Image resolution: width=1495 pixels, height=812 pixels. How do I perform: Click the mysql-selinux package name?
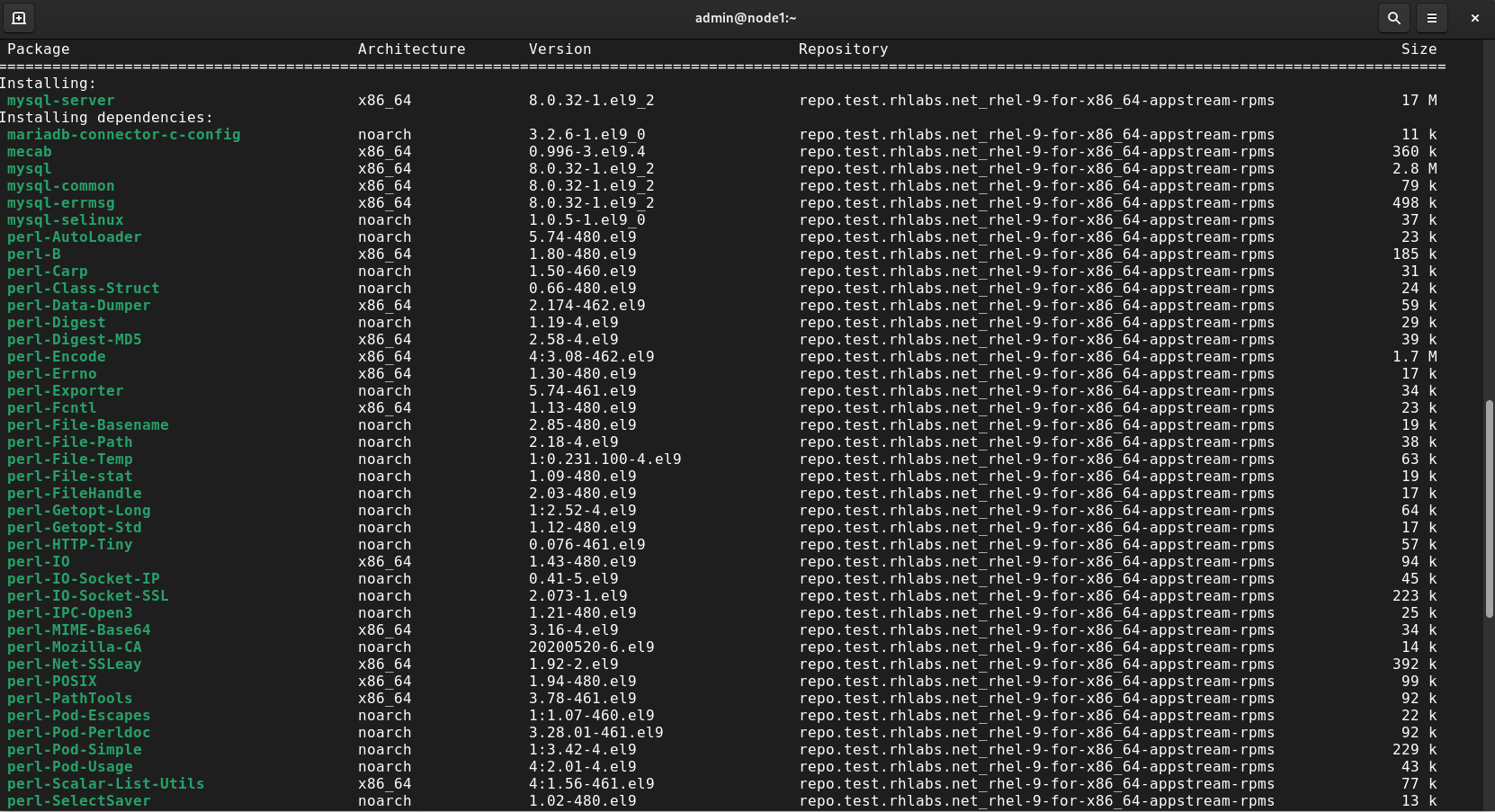[x=66, y=220]
